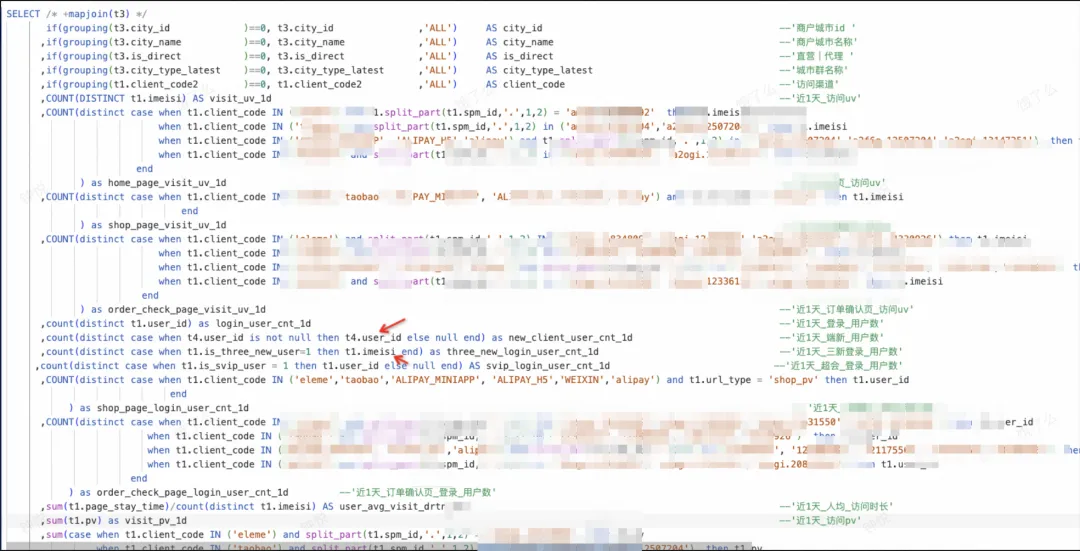
Task: Click the shop_page_login_user_cnt_1d alias
Action: [x=173, y=408]
